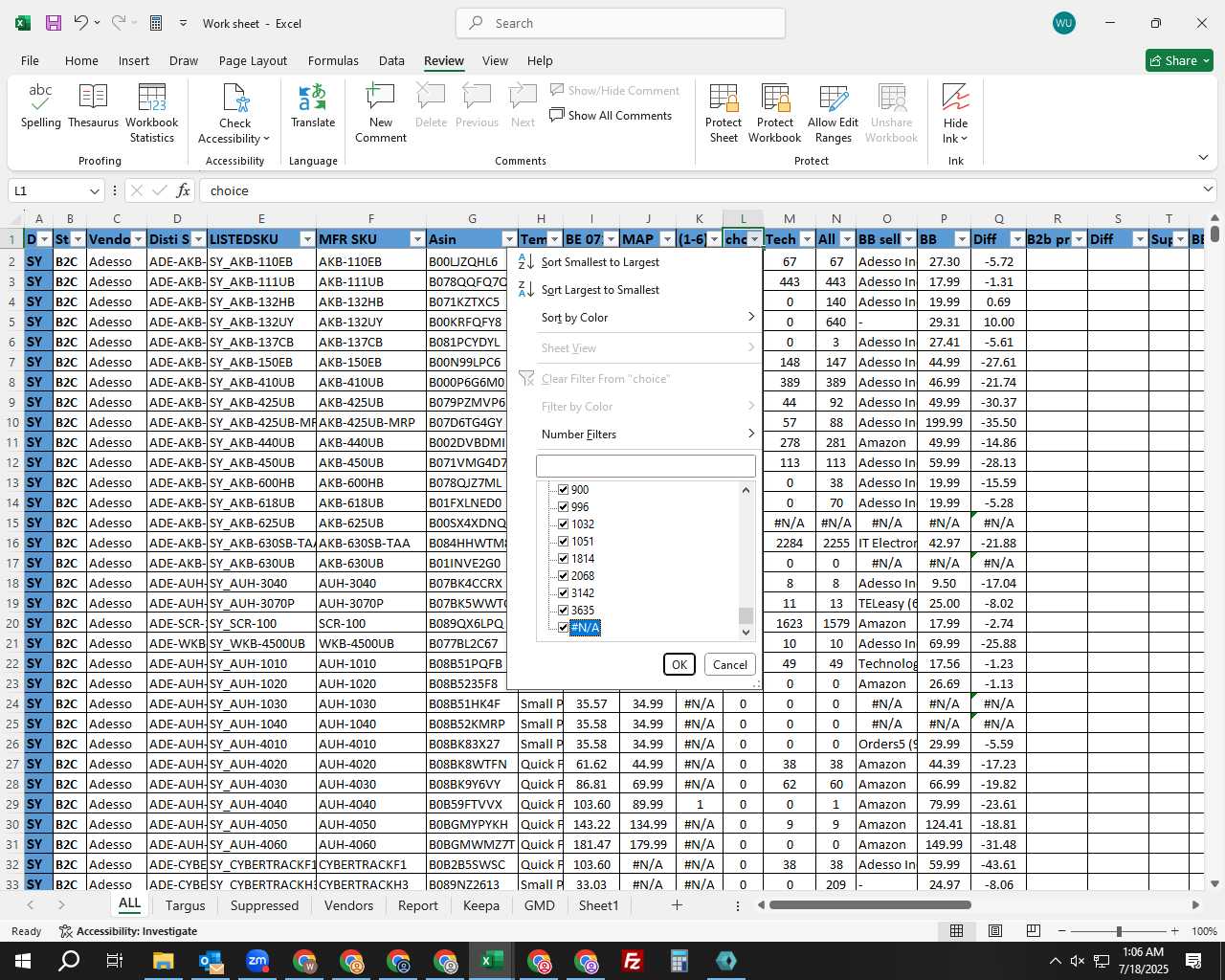Uncheck the 996 filter value

tap(564, 506)
